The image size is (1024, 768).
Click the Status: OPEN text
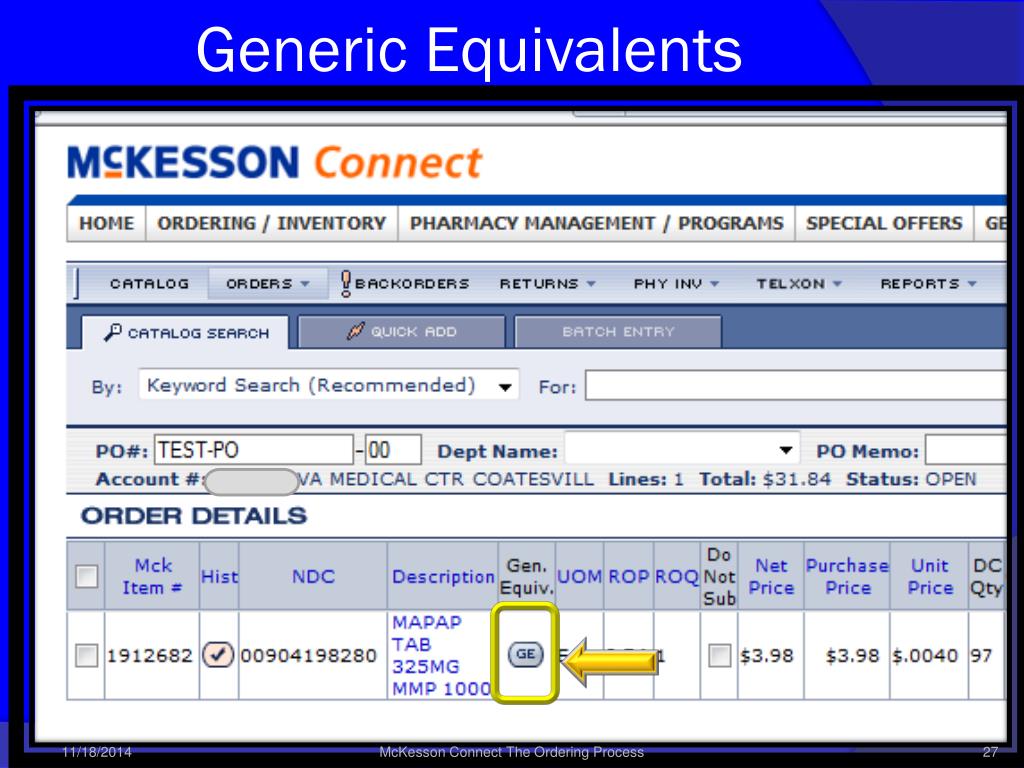click(911, 479)
